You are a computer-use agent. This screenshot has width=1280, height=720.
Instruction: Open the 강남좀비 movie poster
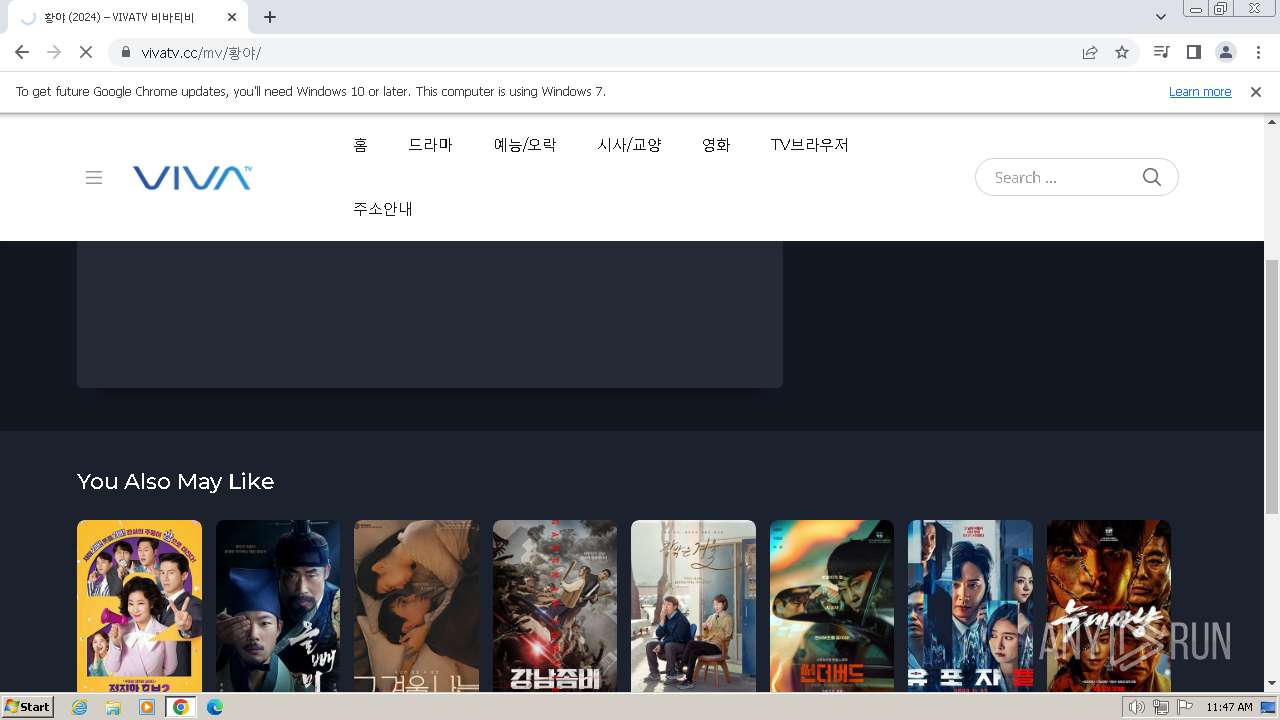click(x=555, y=606)
